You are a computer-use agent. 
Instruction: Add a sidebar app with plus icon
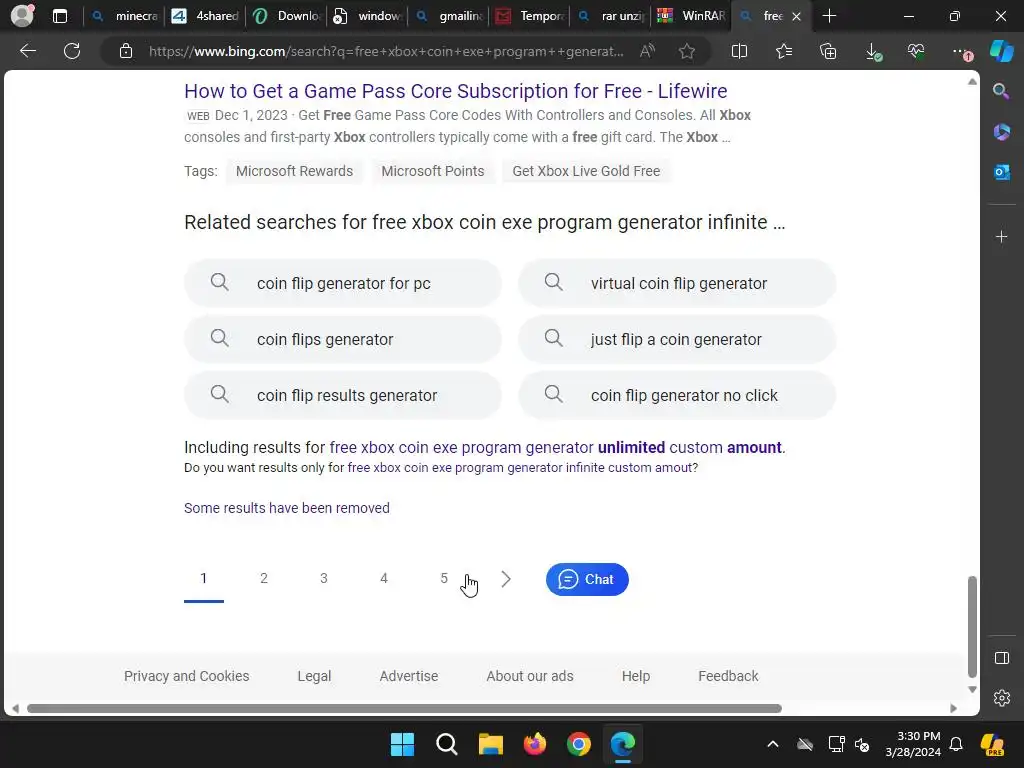pyautogui.click(x=1001, y=236)
